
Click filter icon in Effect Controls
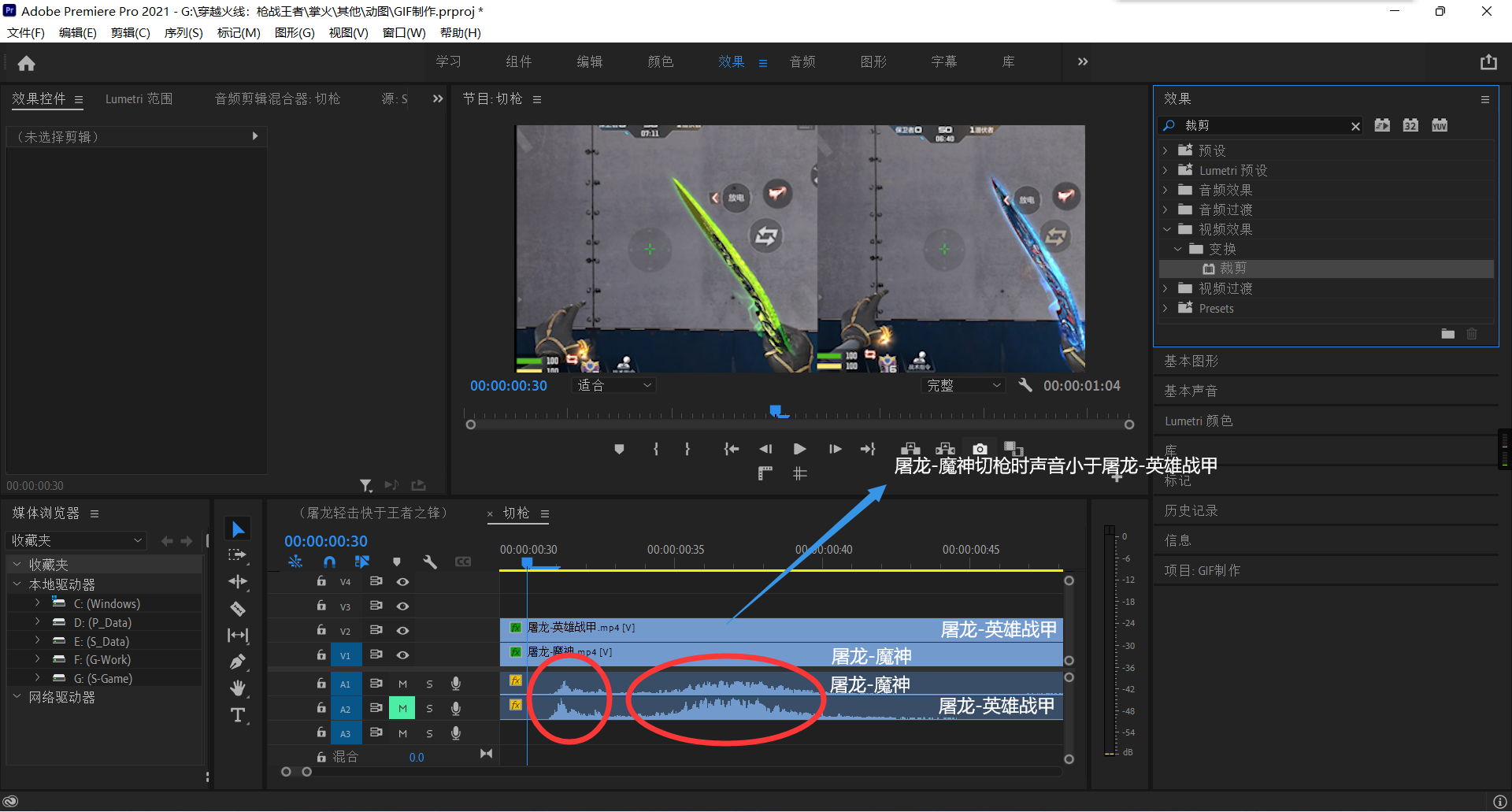coord(365,485)
